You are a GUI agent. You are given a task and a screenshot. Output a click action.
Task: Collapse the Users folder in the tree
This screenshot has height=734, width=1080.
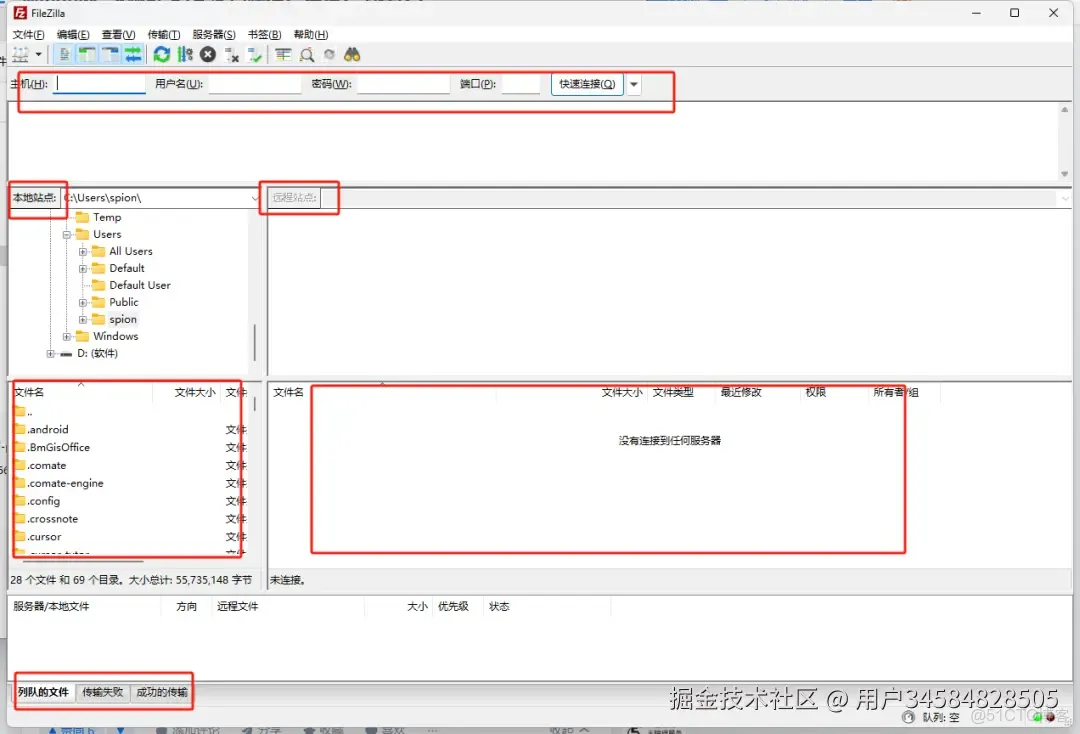click(x=66, y=234)
